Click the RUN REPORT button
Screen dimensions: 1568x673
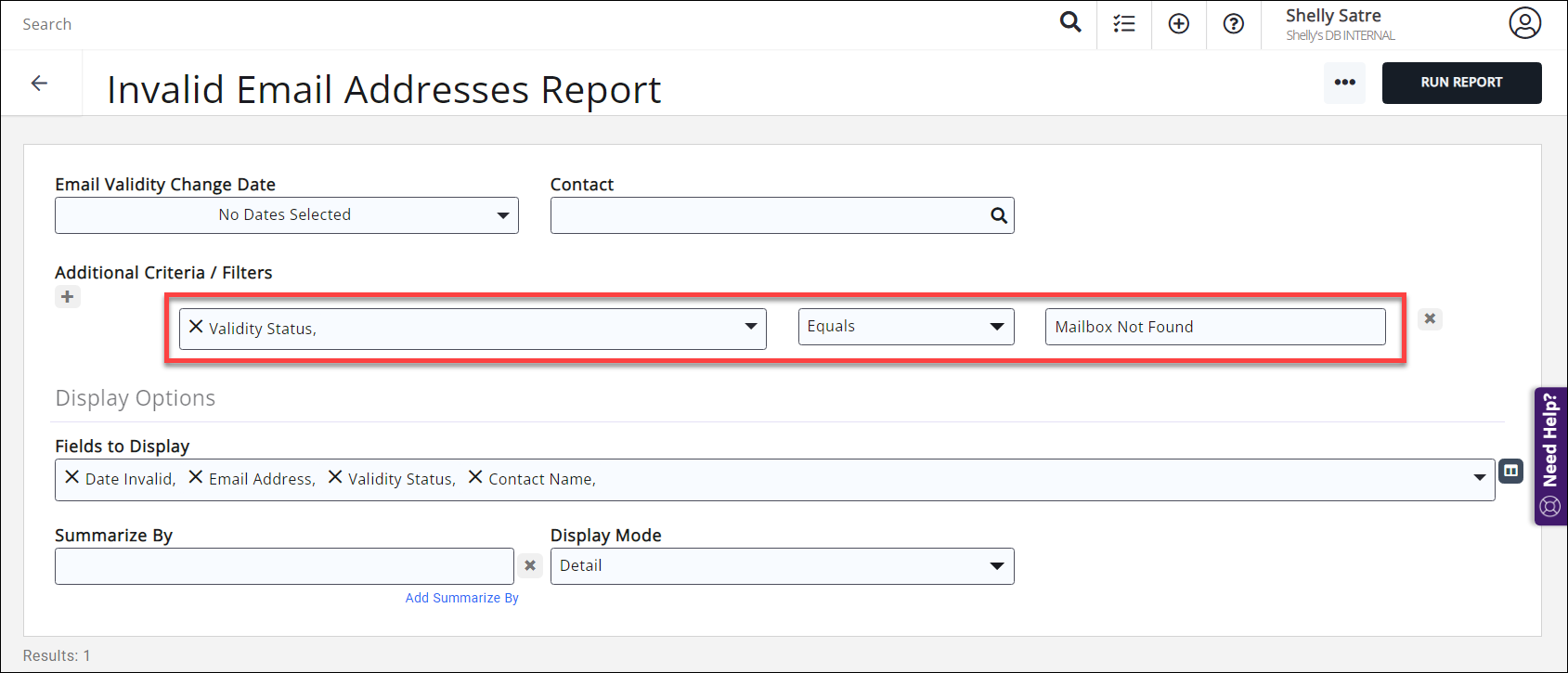1461,83
